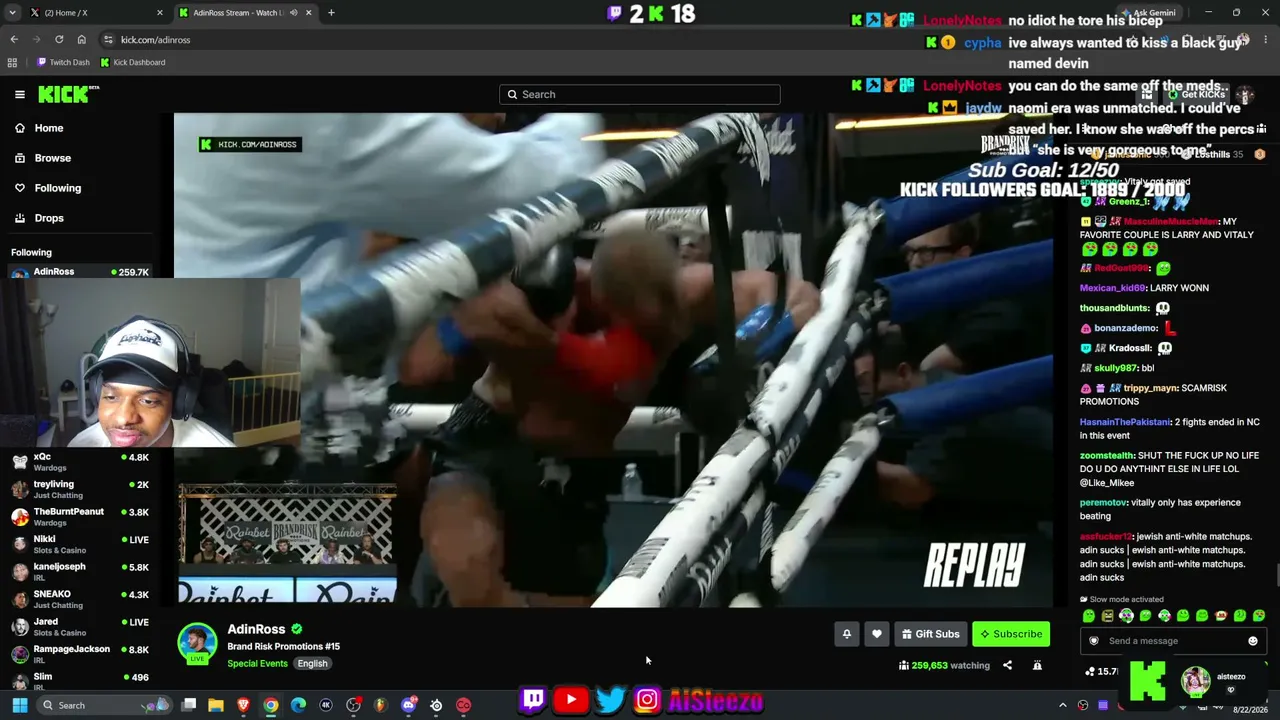Viewport: 1280px width, 720px height.
Task: Open kaneljoseph channel in following list
Action: pos(80,572)
